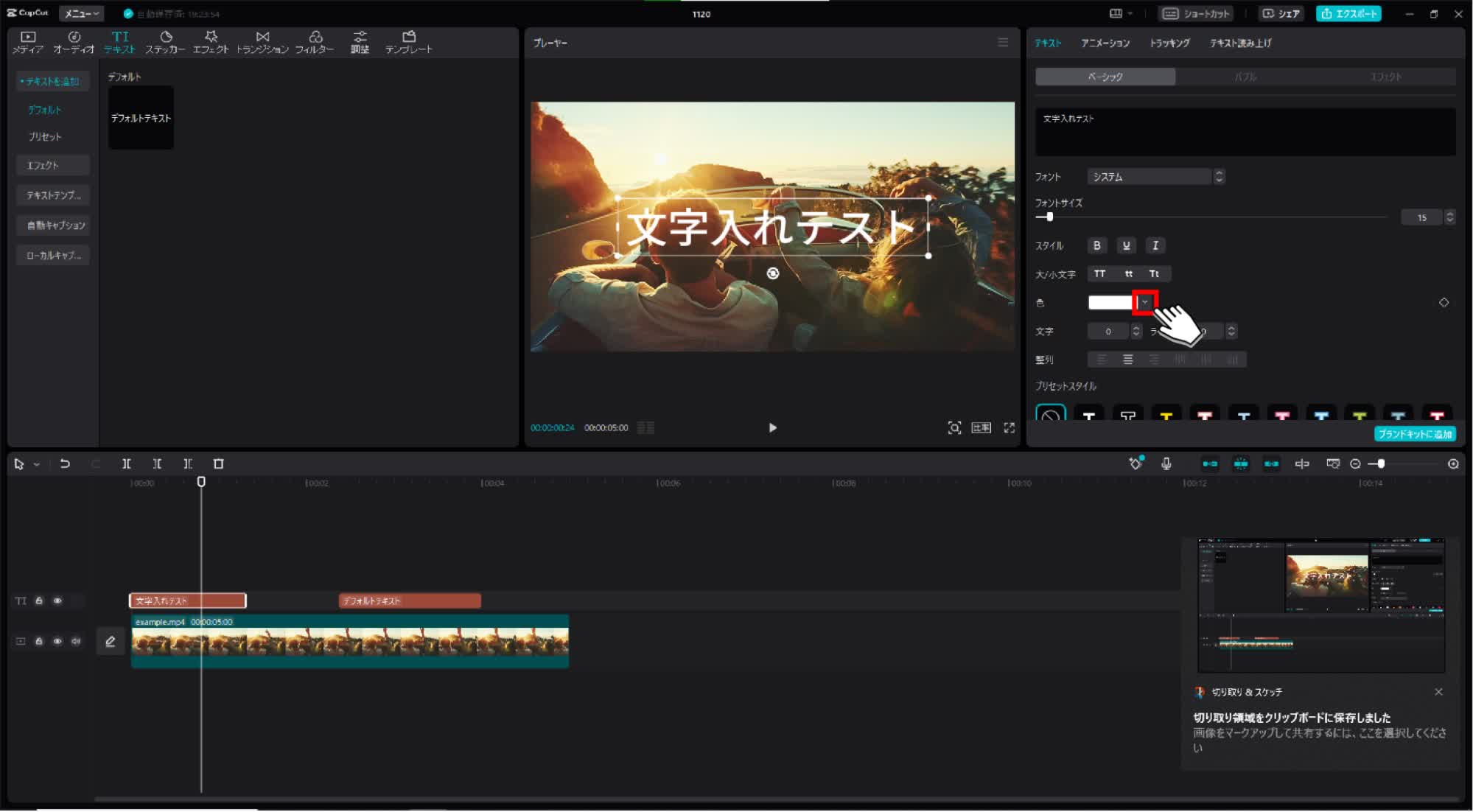Select the バブル sub-tab
Viewport: 1473px width, 812px height.
coord(1245,77)
